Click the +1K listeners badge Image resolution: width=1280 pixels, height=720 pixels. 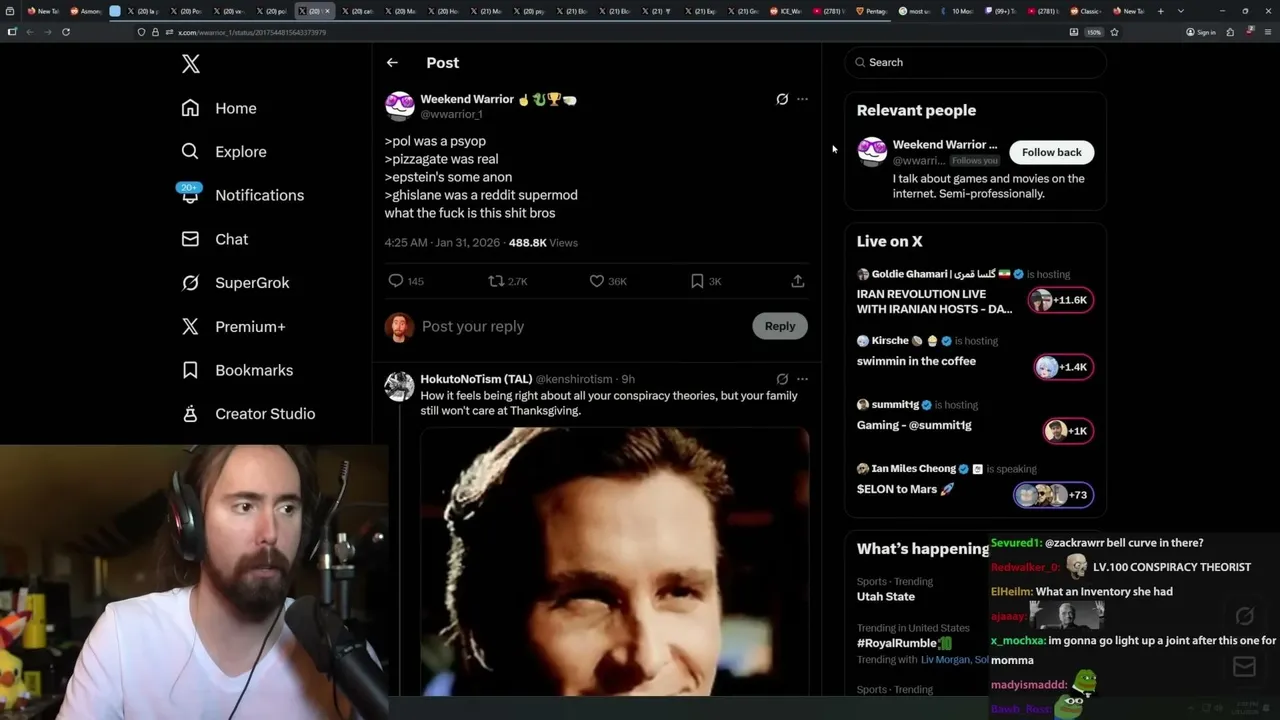[1068, 431]
